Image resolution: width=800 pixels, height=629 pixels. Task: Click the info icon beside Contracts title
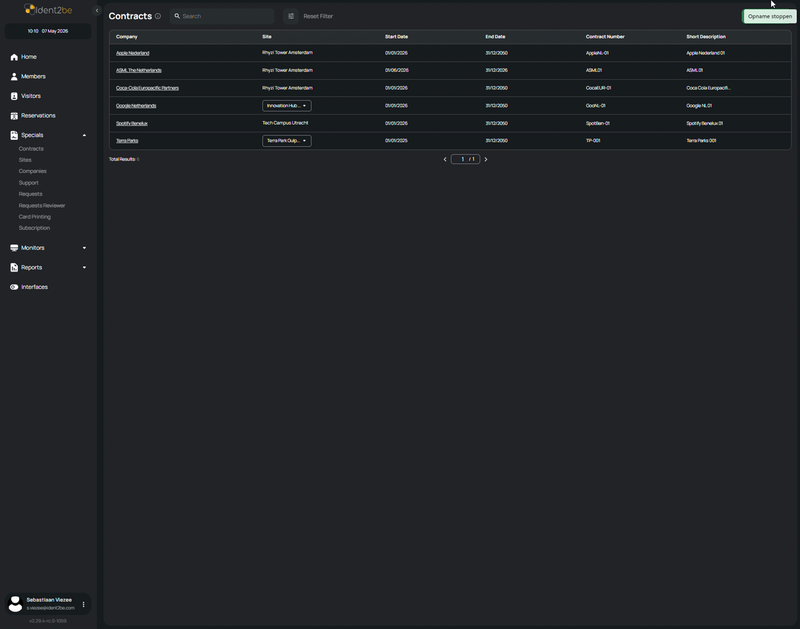tap(158, 16)
